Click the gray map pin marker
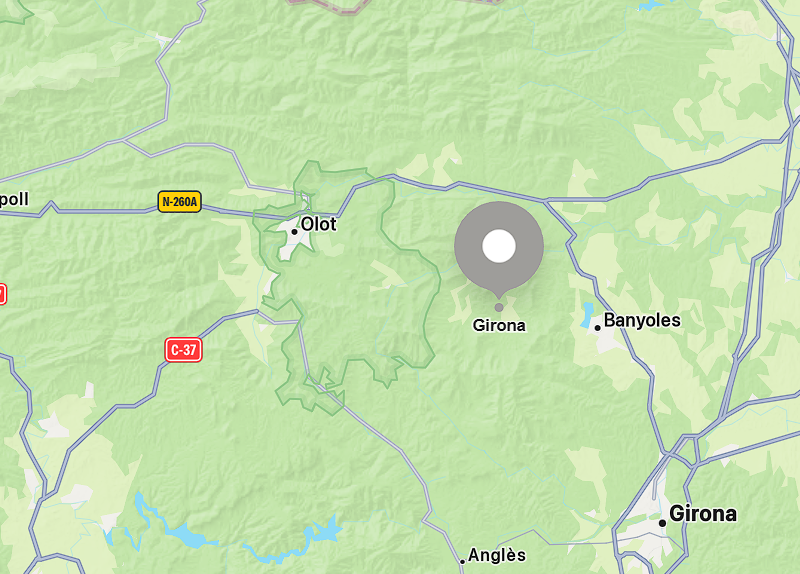This screenshot has height=574, width=800. (x=499, y=249)
